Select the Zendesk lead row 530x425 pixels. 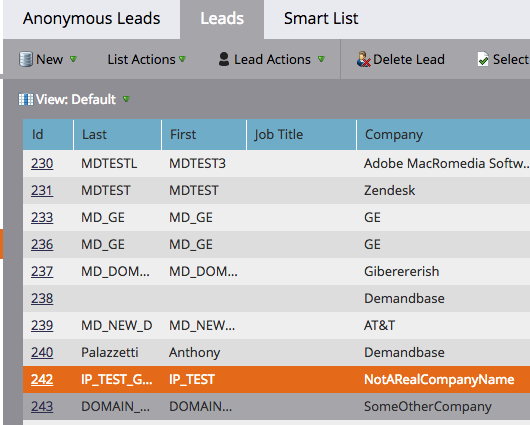pos(276,190)
